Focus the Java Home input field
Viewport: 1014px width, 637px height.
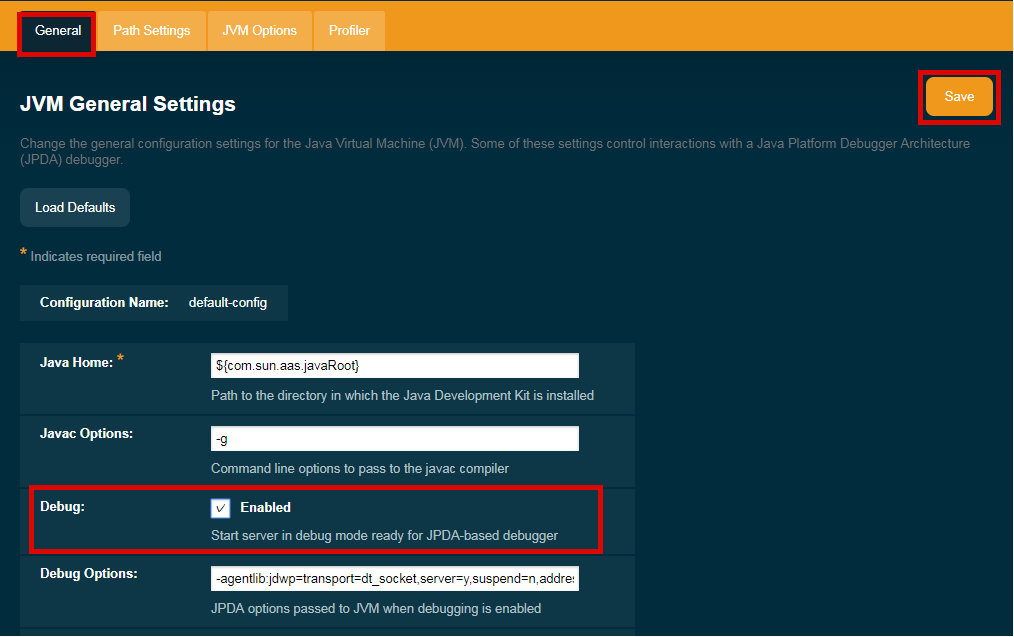coord(394,366)
